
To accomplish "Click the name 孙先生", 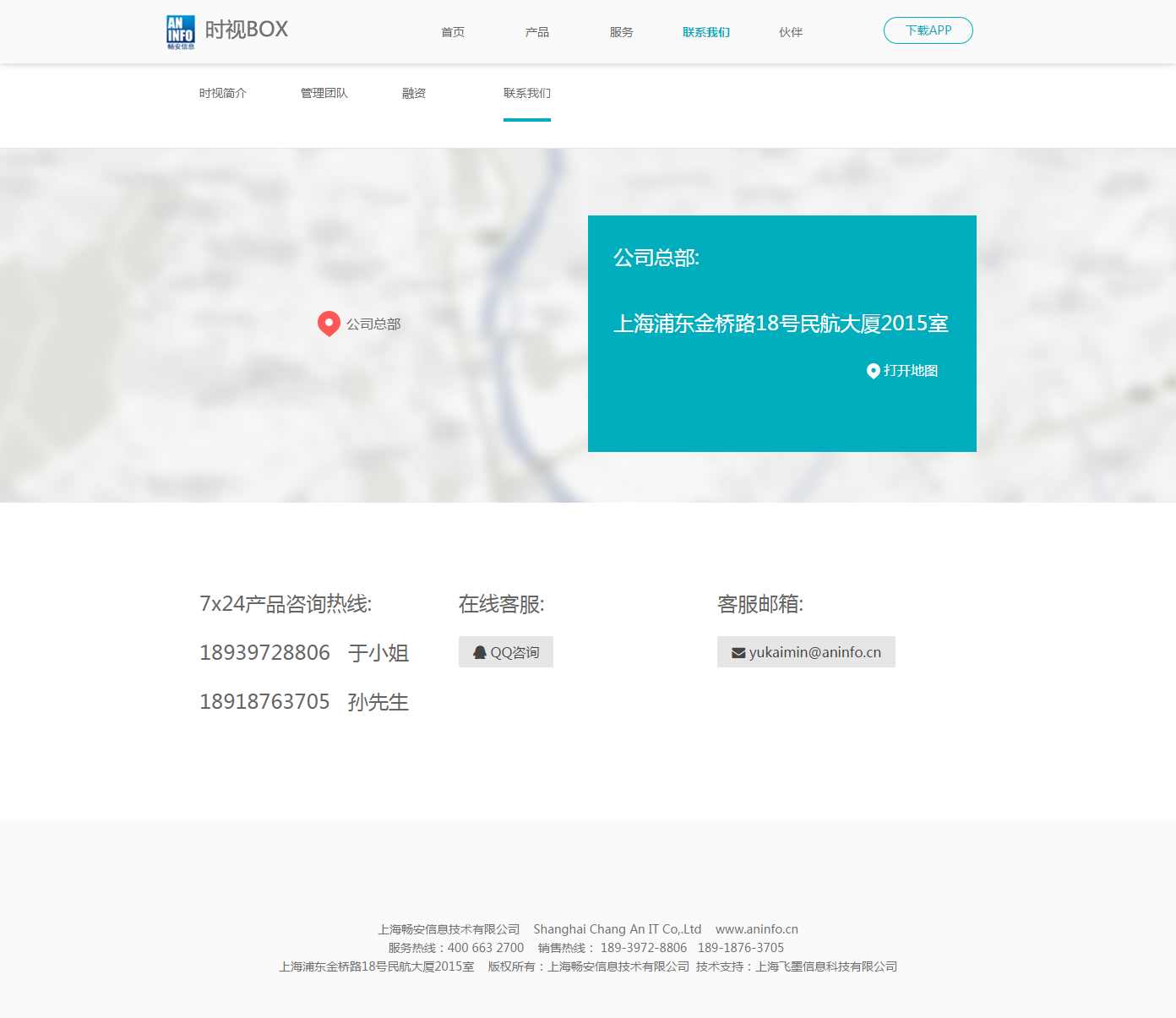I will [x=378, y=702].
